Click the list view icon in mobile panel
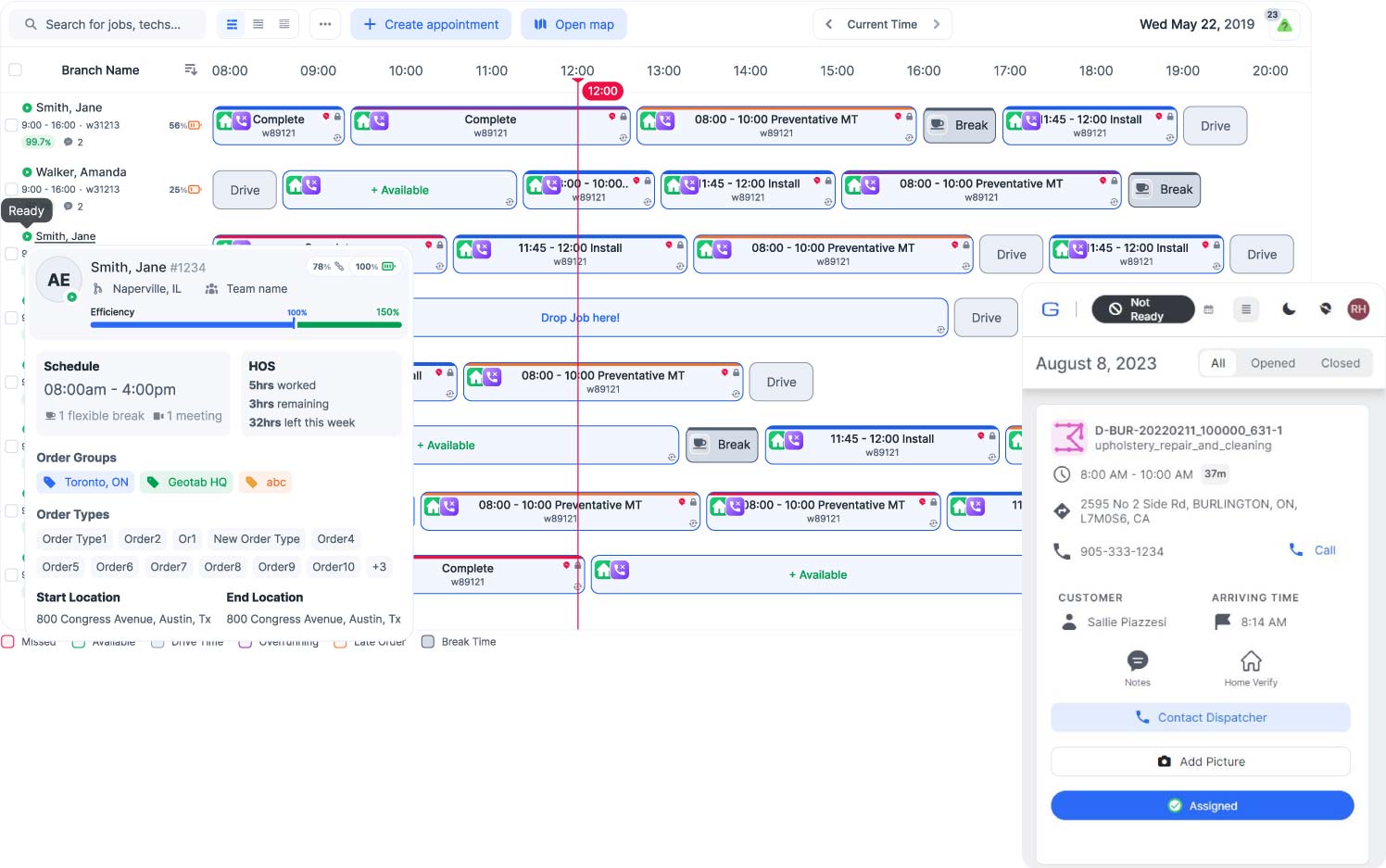This screenshot has width=1386, height=868. pyautogui.click(x=1246, y=309)
